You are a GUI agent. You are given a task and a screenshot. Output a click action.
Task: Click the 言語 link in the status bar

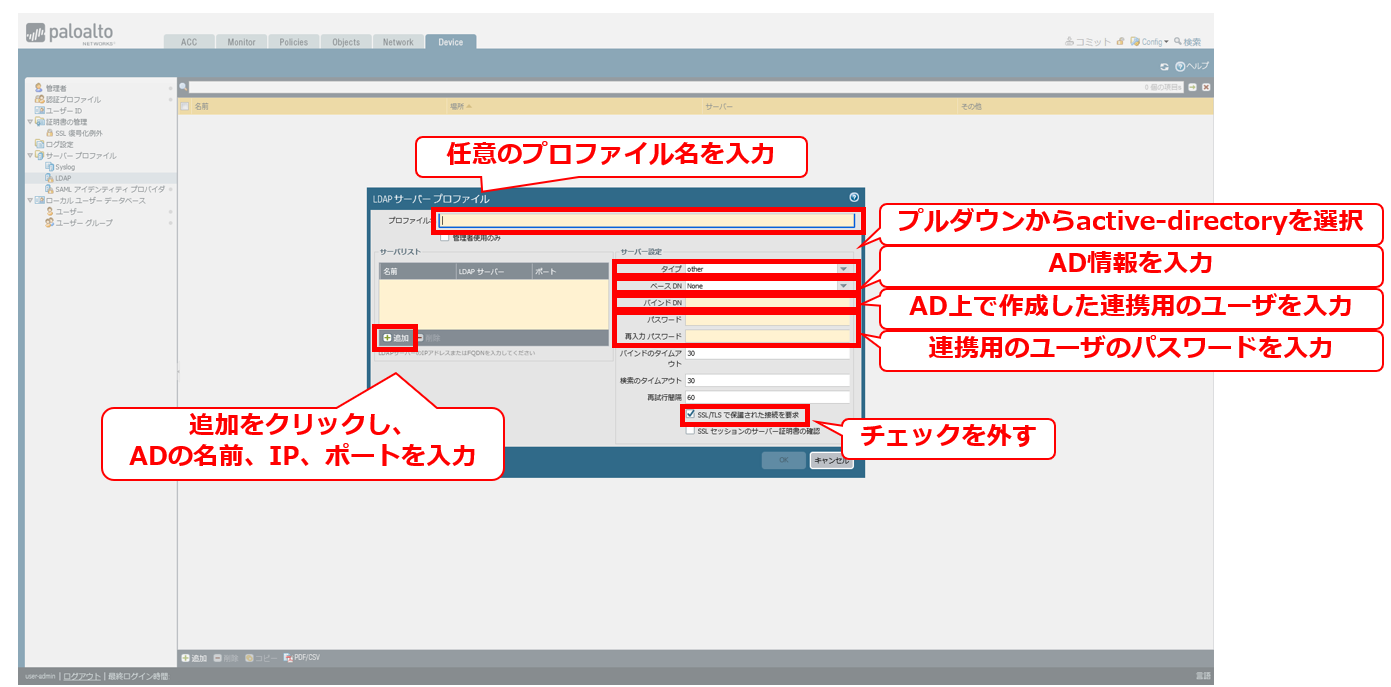[x=1202, y=676]
